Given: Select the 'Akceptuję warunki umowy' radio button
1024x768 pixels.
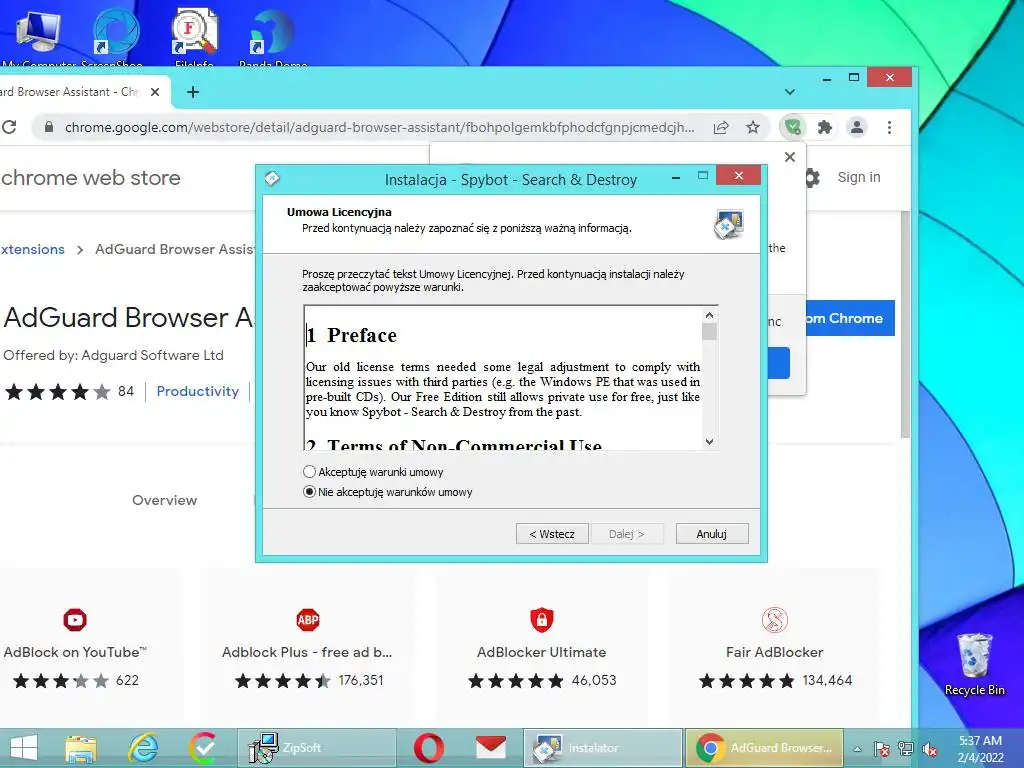Looking at the screenshot, I should click(x=310, y=472).
